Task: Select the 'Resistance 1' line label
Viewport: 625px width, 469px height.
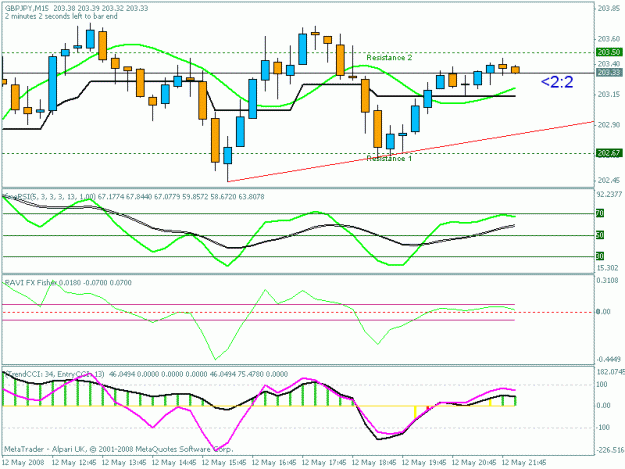Action: coord(389,159)
